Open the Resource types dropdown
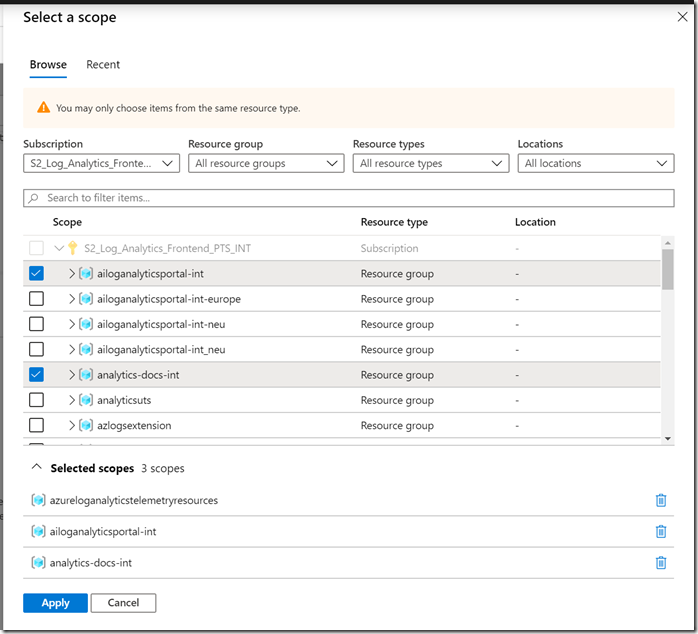698x634 pixels. 431,163
